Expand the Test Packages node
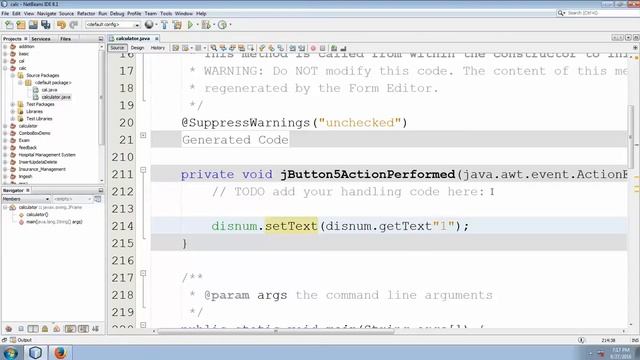The width and height of the screenshot is (640, 360). [13, 104]
